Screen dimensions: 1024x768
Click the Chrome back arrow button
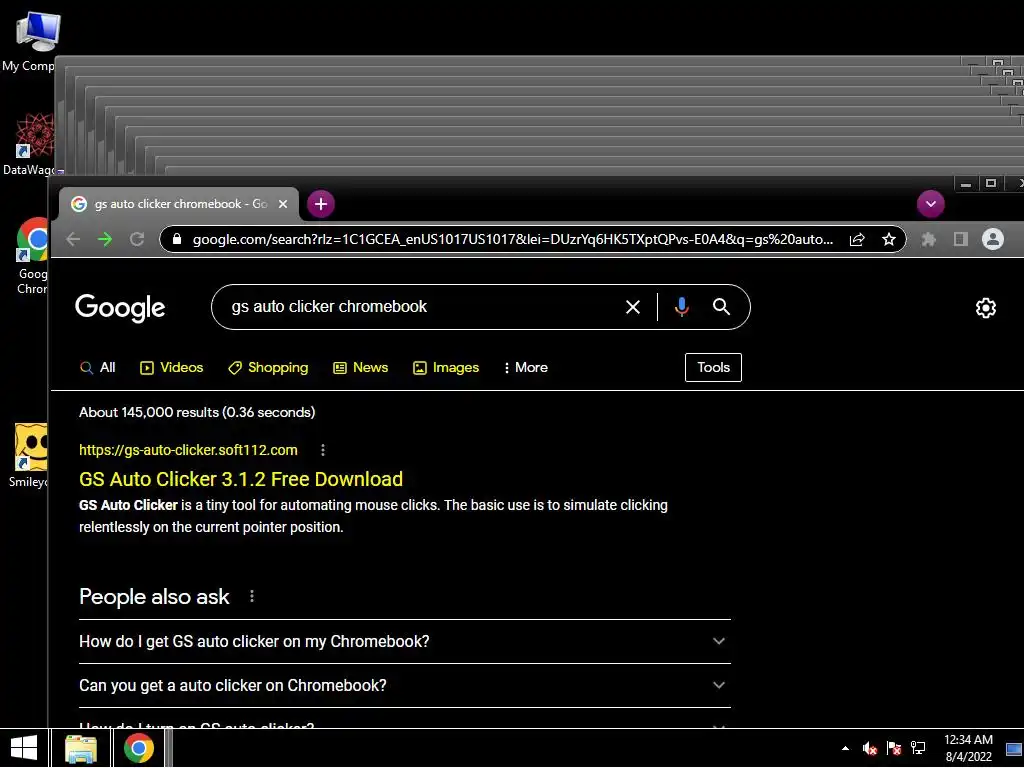[73, 240]
